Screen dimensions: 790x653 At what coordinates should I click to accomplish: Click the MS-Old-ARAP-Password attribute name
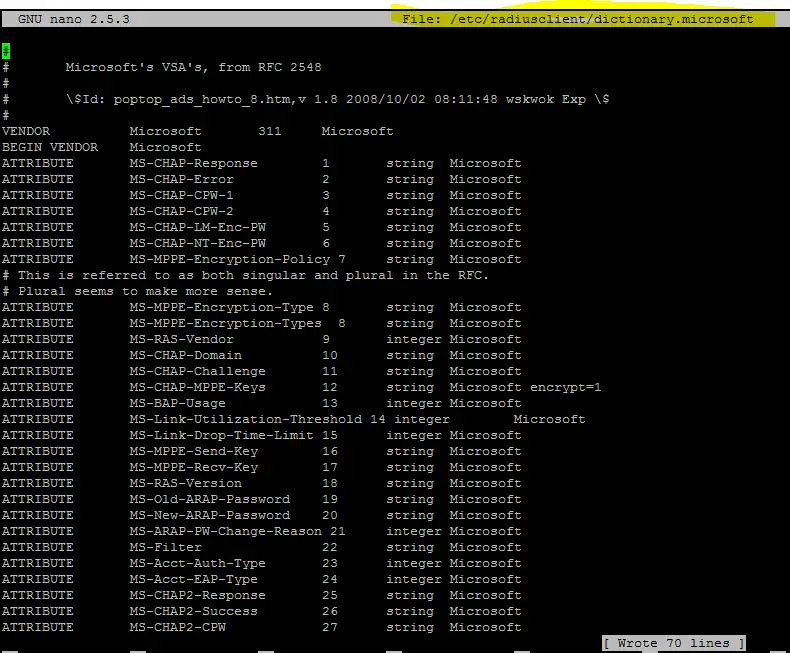210,499
